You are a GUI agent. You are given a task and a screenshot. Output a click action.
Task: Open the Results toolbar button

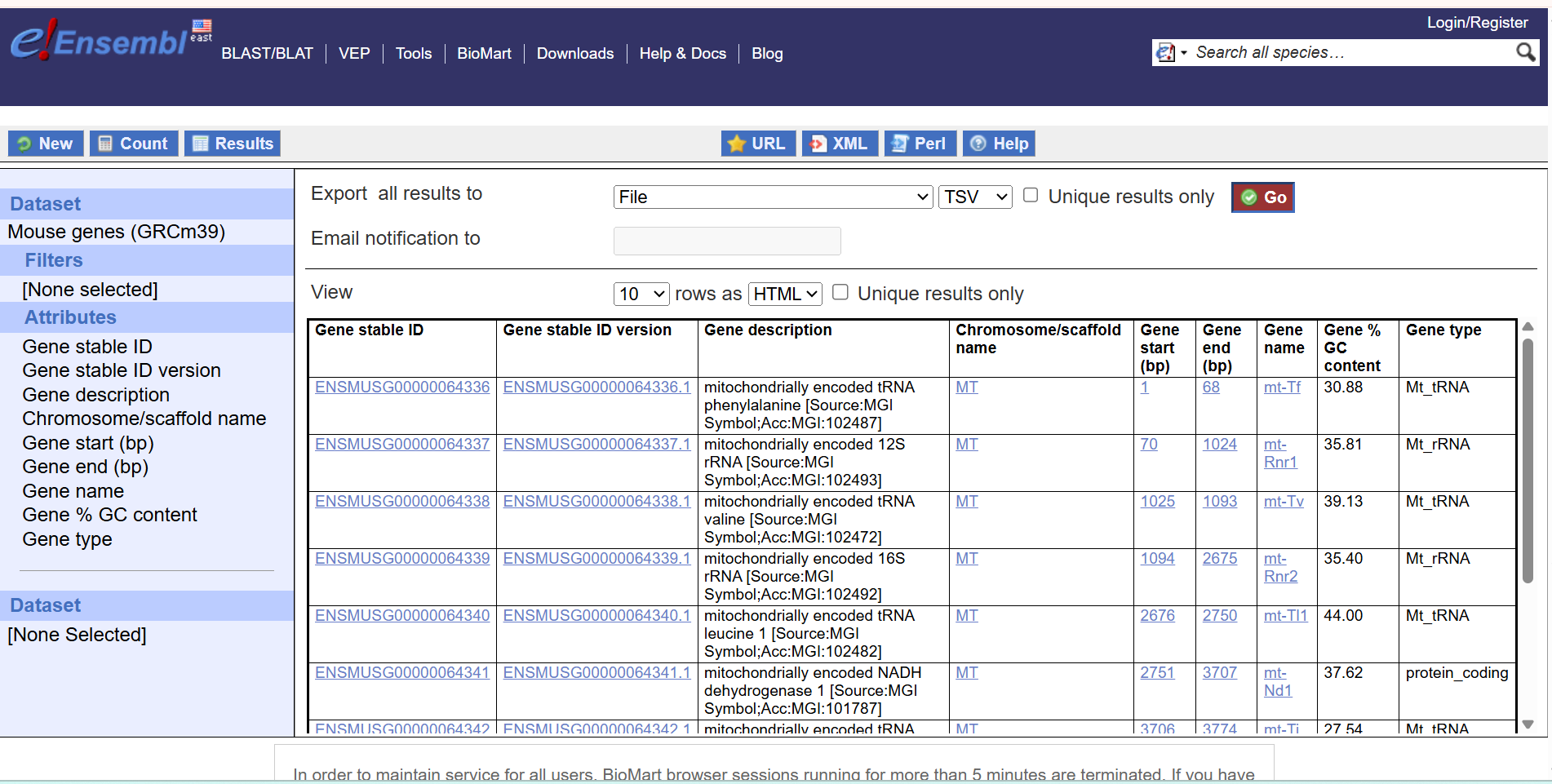(x=233, y=144)
